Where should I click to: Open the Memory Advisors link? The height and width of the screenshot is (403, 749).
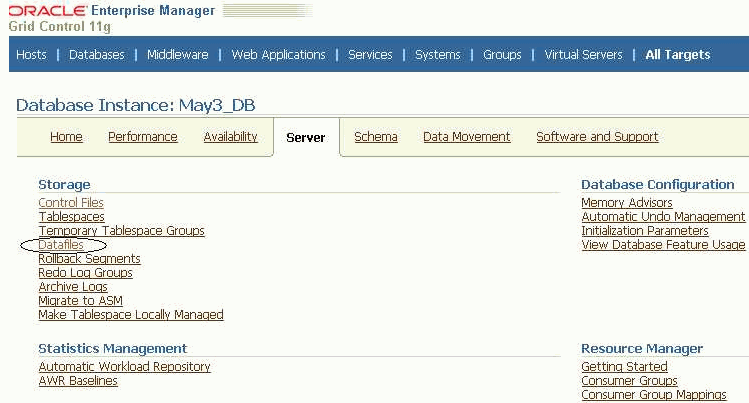(627, 202)
